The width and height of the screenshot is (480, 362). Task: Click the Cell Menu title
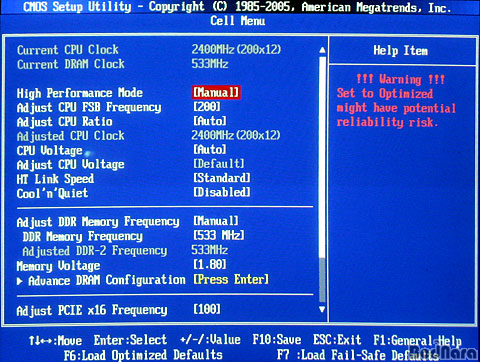pyautogui.click(x=238, y=21)
